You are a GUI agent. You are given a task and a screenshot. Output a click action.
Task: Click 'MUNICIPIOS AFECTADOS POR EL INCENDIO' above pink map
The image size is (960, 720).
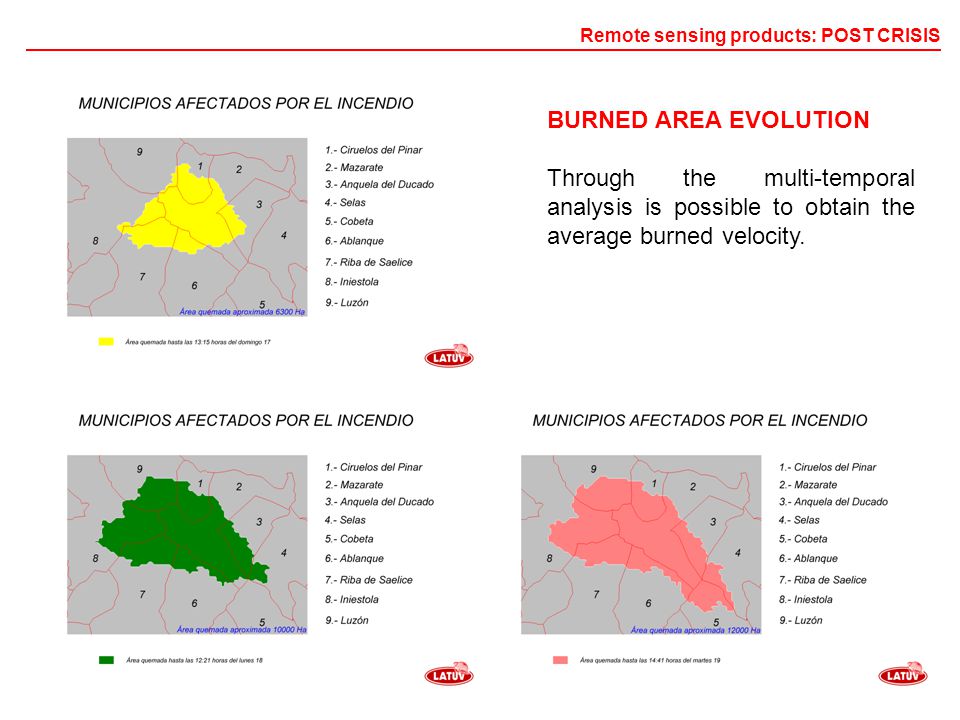click(700, 421)
